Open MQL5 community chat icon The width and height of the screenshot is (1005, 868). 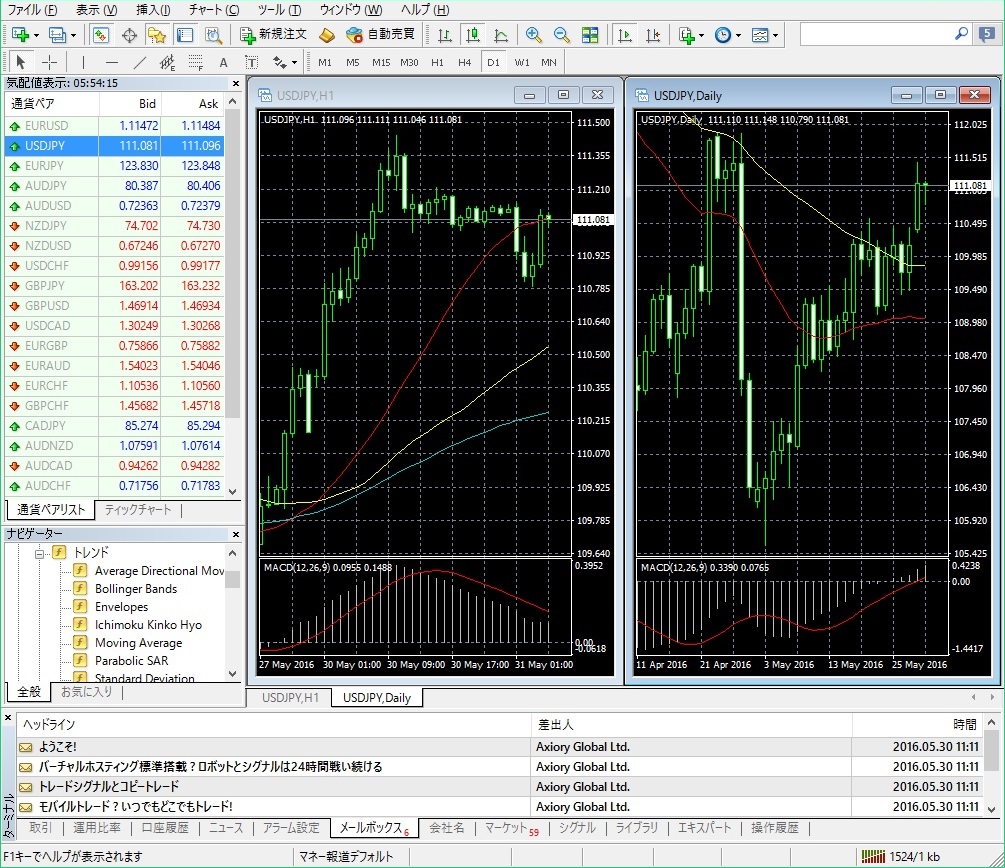coord(986,34)
